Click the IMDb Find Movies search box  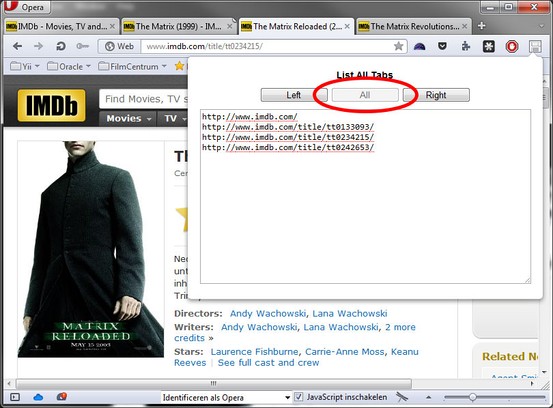pyautogui.click(x=144, y=99)
